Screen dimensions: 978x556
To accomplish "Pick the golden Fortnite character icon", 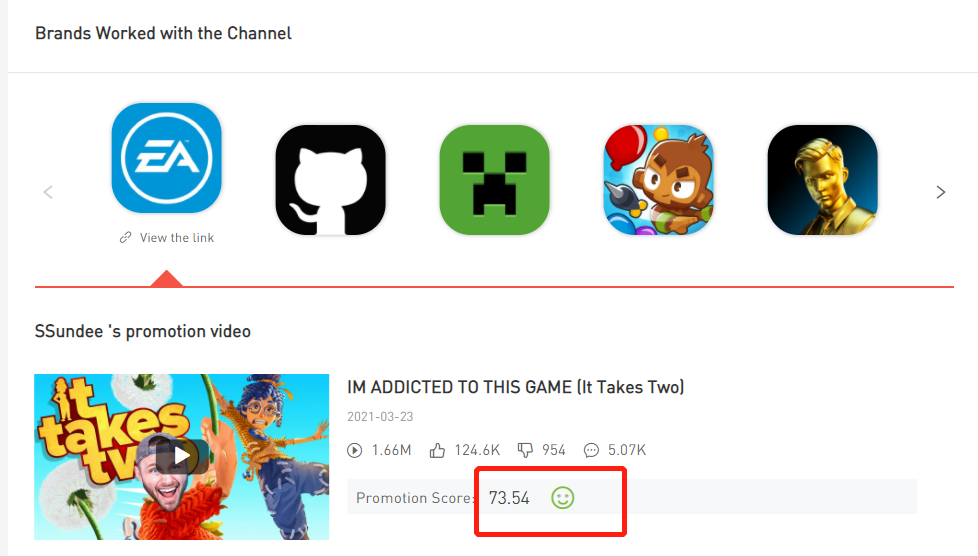I will [823, 180].
